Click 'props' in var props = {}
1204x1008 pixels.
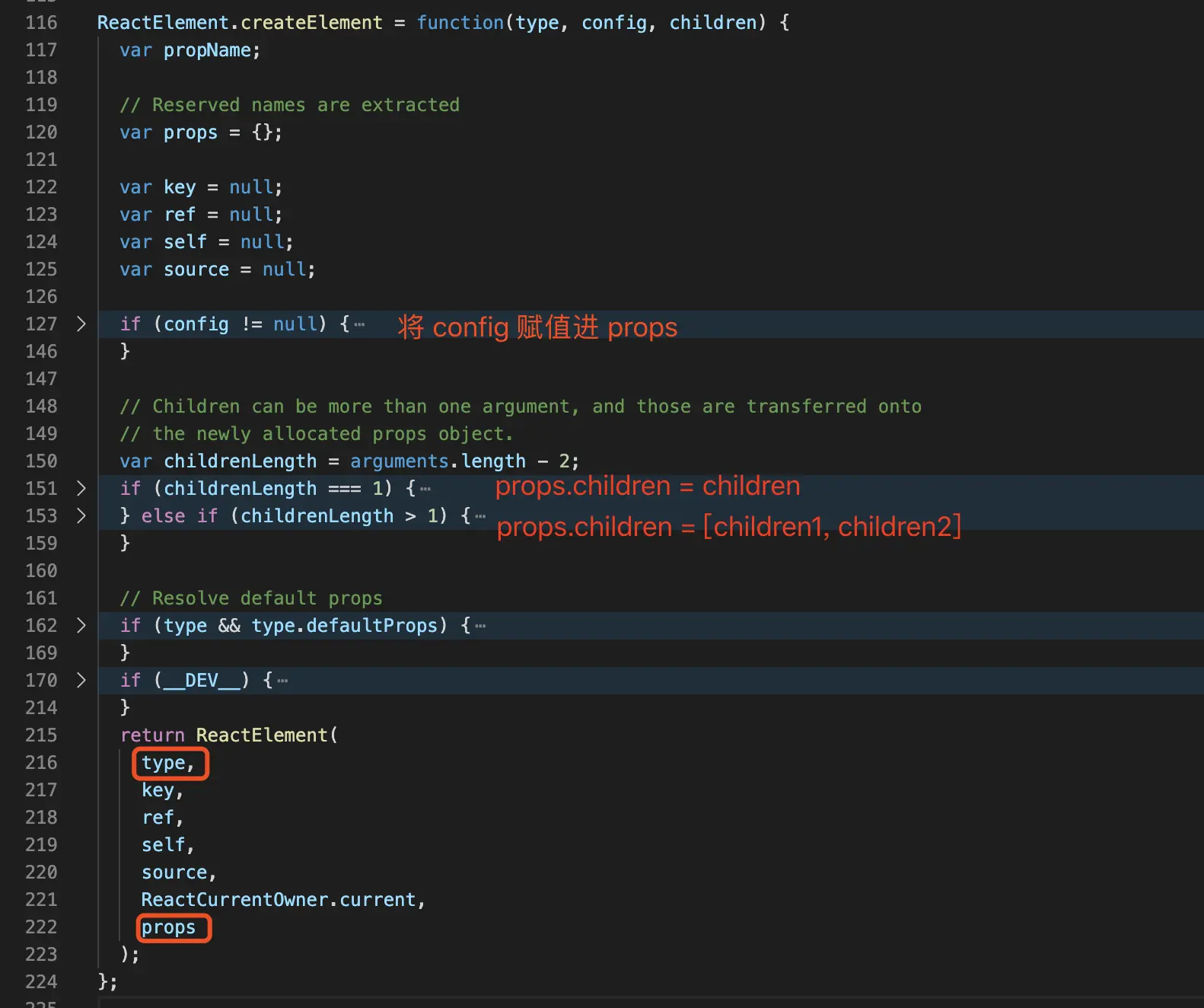[x=190, y=132]
